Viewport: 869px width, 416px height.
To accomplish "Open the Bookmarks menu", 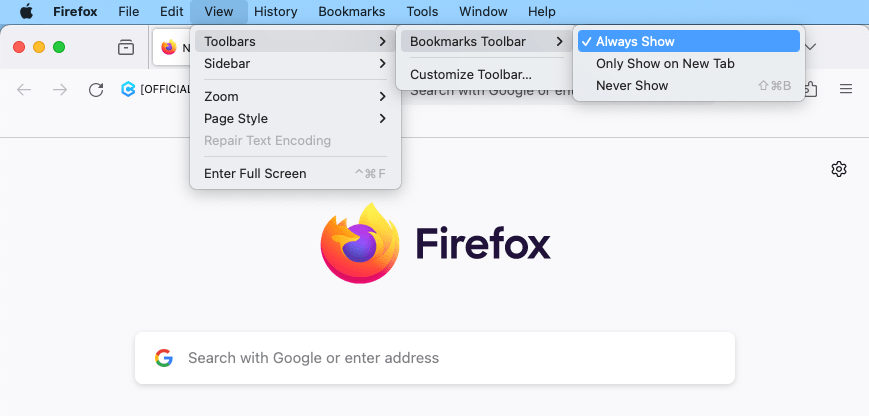I will 351,12.
